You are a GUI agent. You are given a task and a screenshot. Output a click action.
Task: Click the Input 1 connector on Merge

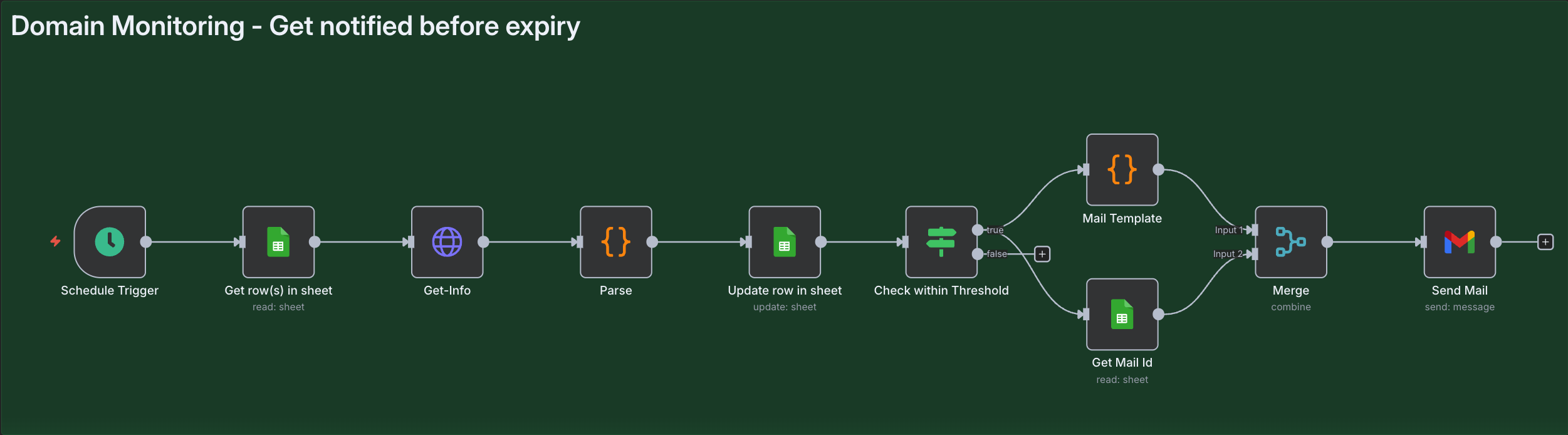tap(1254, 230)
